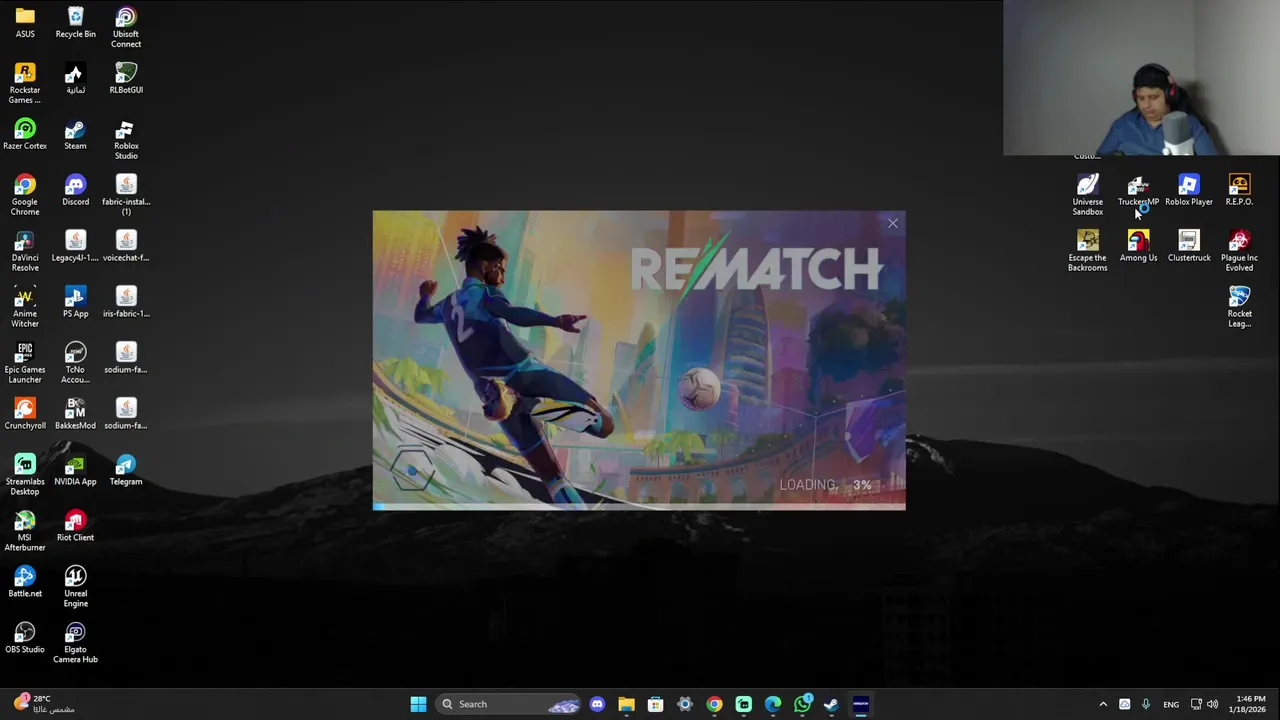This screenshot has width=1280, height=720.
Task: Open the ENG language input switcher
Action: pos(1171,704)
